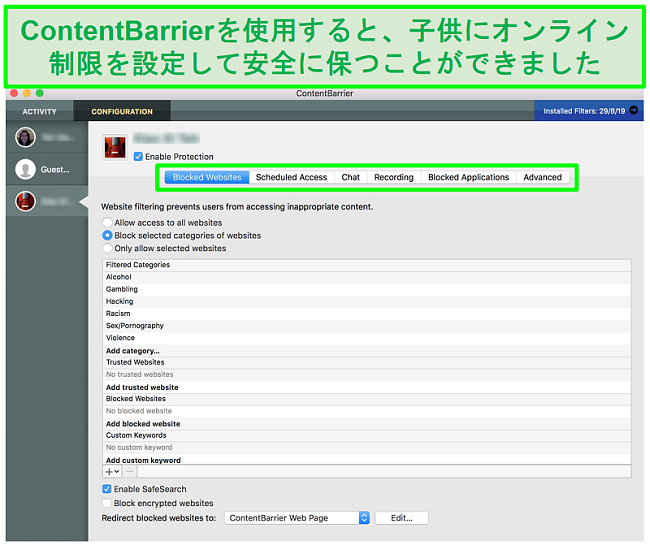The height and width of the screenshot is (545, 650).
Task: Click the Custom Keywords header
Action: 366,435
